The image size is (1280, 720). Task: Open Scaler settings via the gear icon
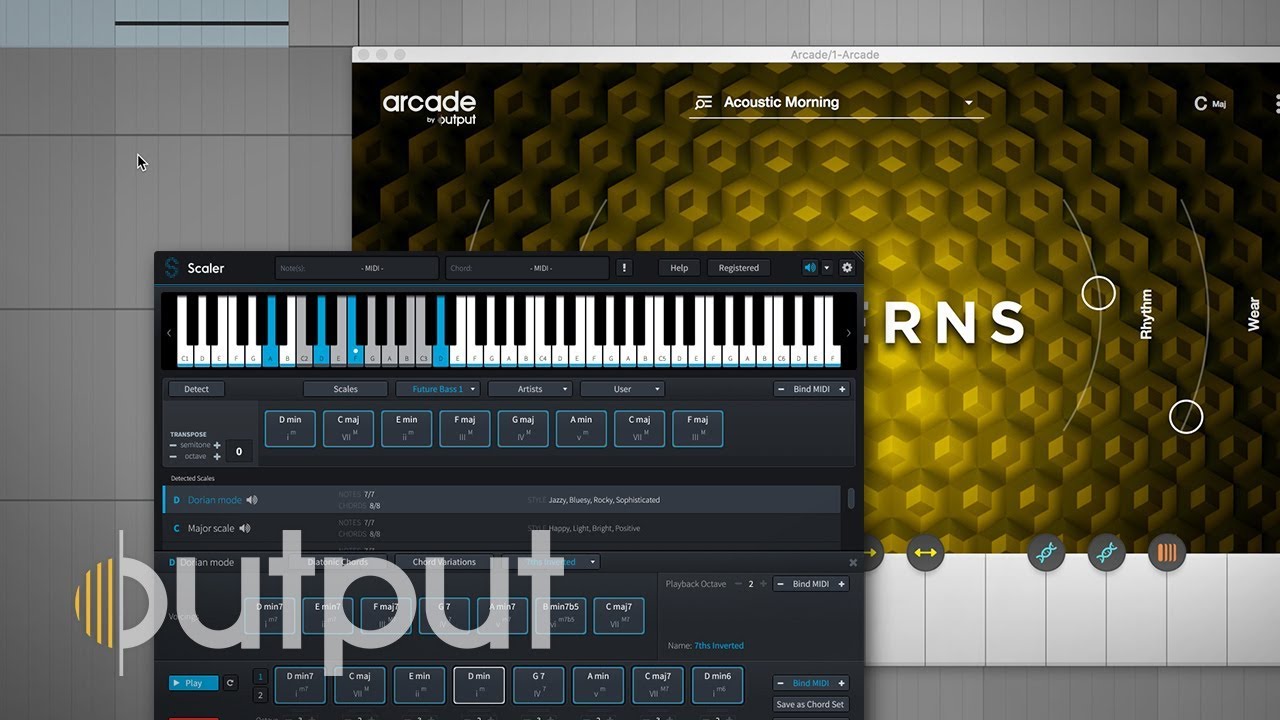click(847, 268)
